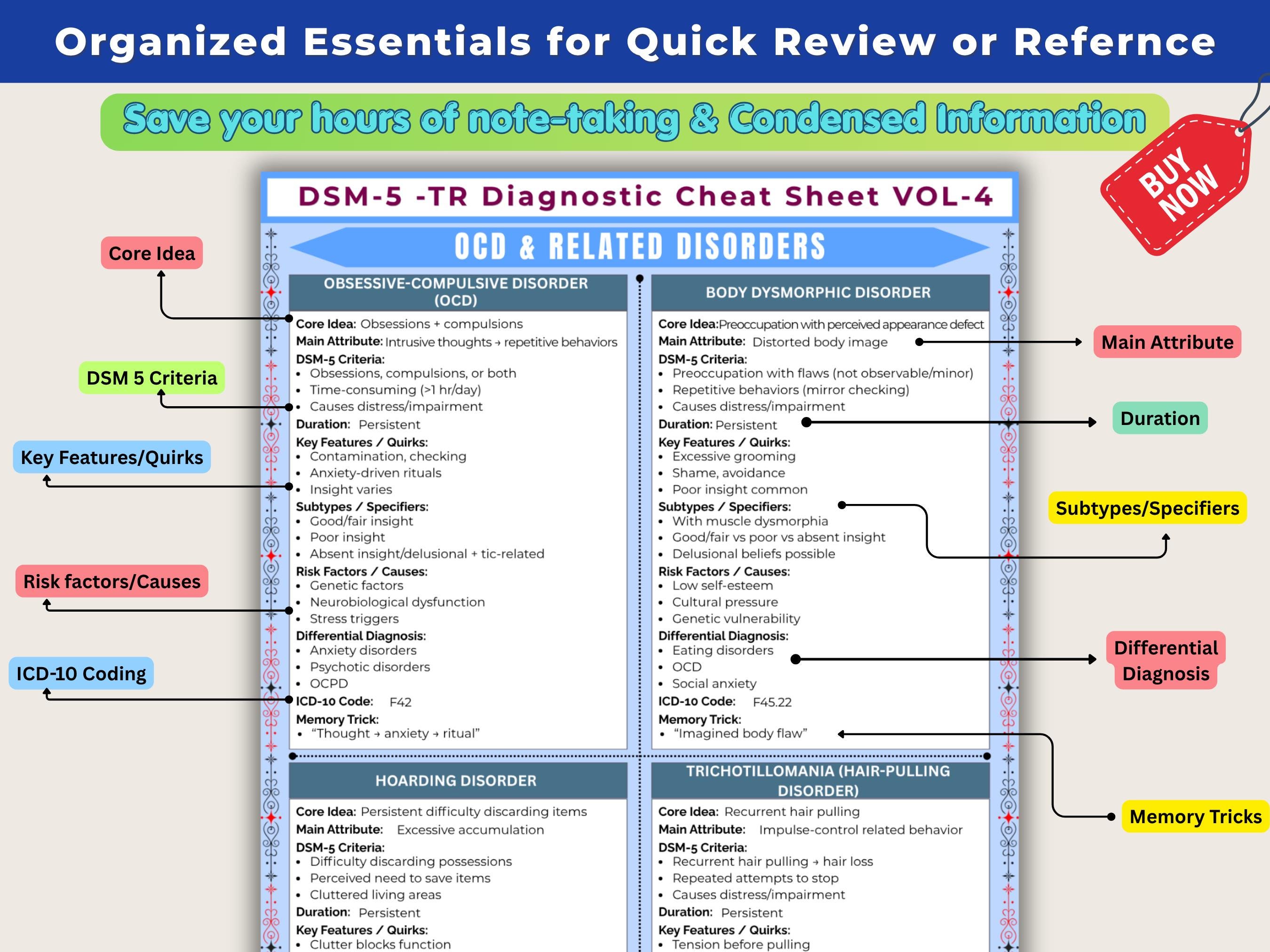Click the ICD-10 code F42

[x=401, y=702]
